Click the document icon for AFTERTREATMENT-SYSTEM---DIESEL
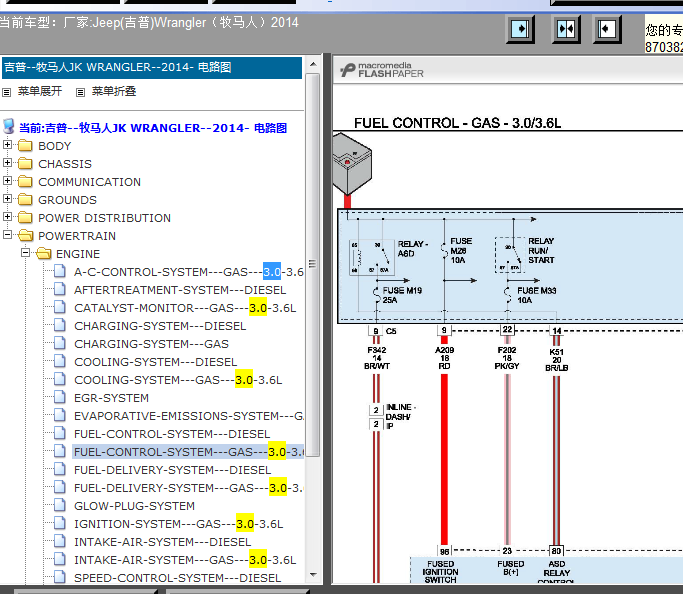The width and height of the screenshot is (683, 594). click(x=60, y=289)
